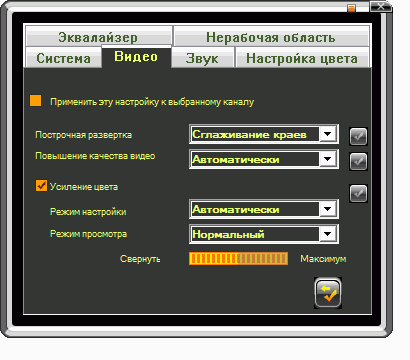
Task: Click the Режим просмотра label
Action: pyautogui.click(x=88, y=234)
